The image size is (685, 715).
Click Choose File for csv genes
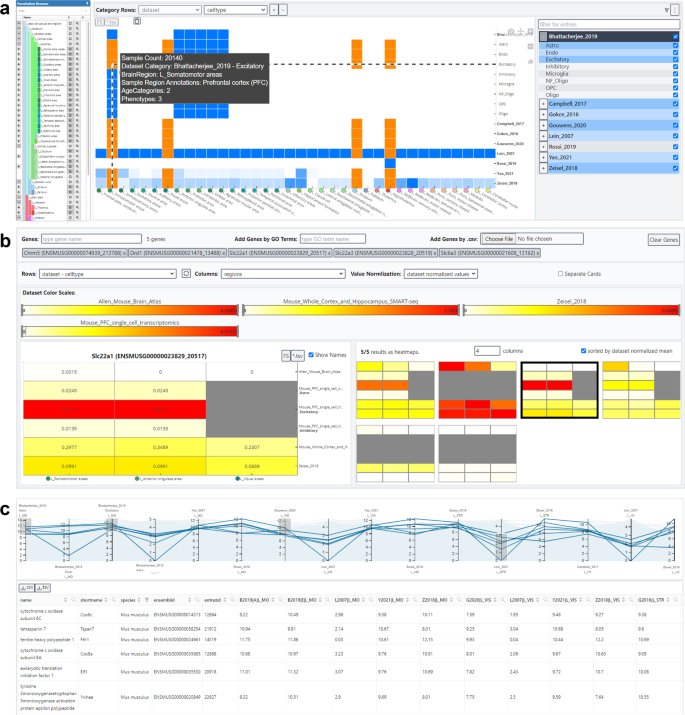pyautogui.click(x=498, y=238)
